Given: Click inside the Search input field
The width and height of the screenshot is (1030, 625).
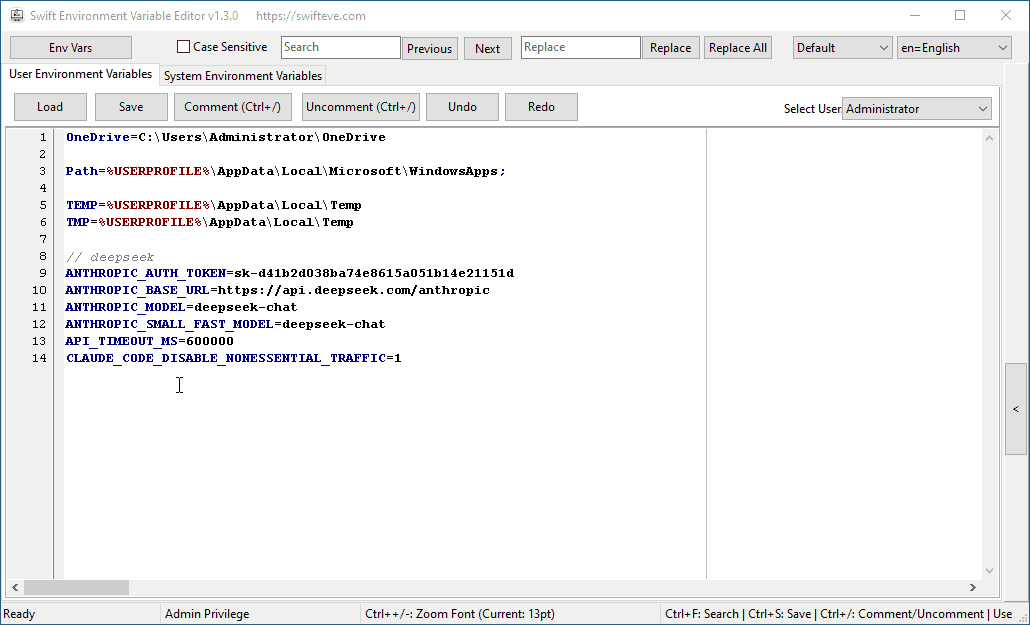Looking at the screenshot, I should tap(340, 46).
